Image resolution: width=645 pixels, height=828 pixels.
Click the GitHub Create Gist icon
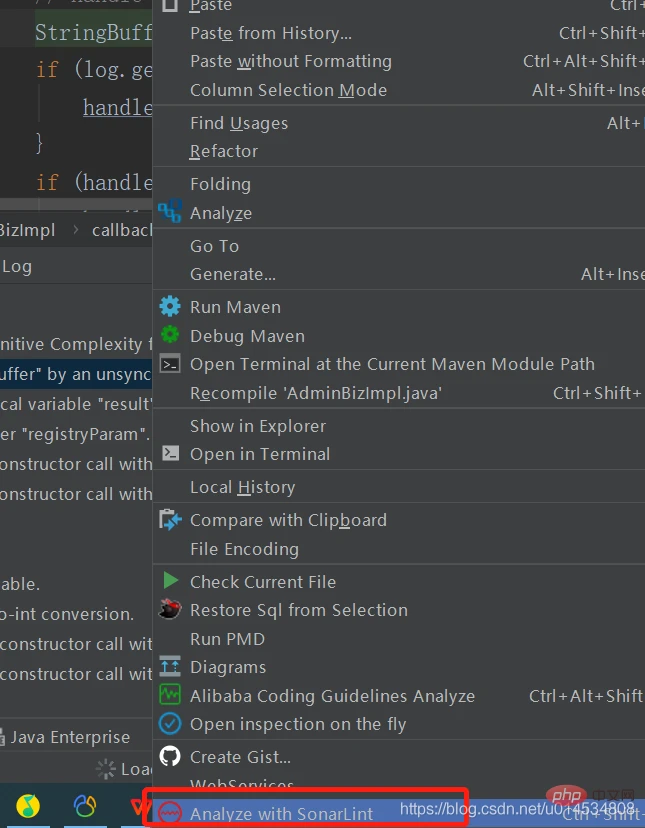(170, 756)
